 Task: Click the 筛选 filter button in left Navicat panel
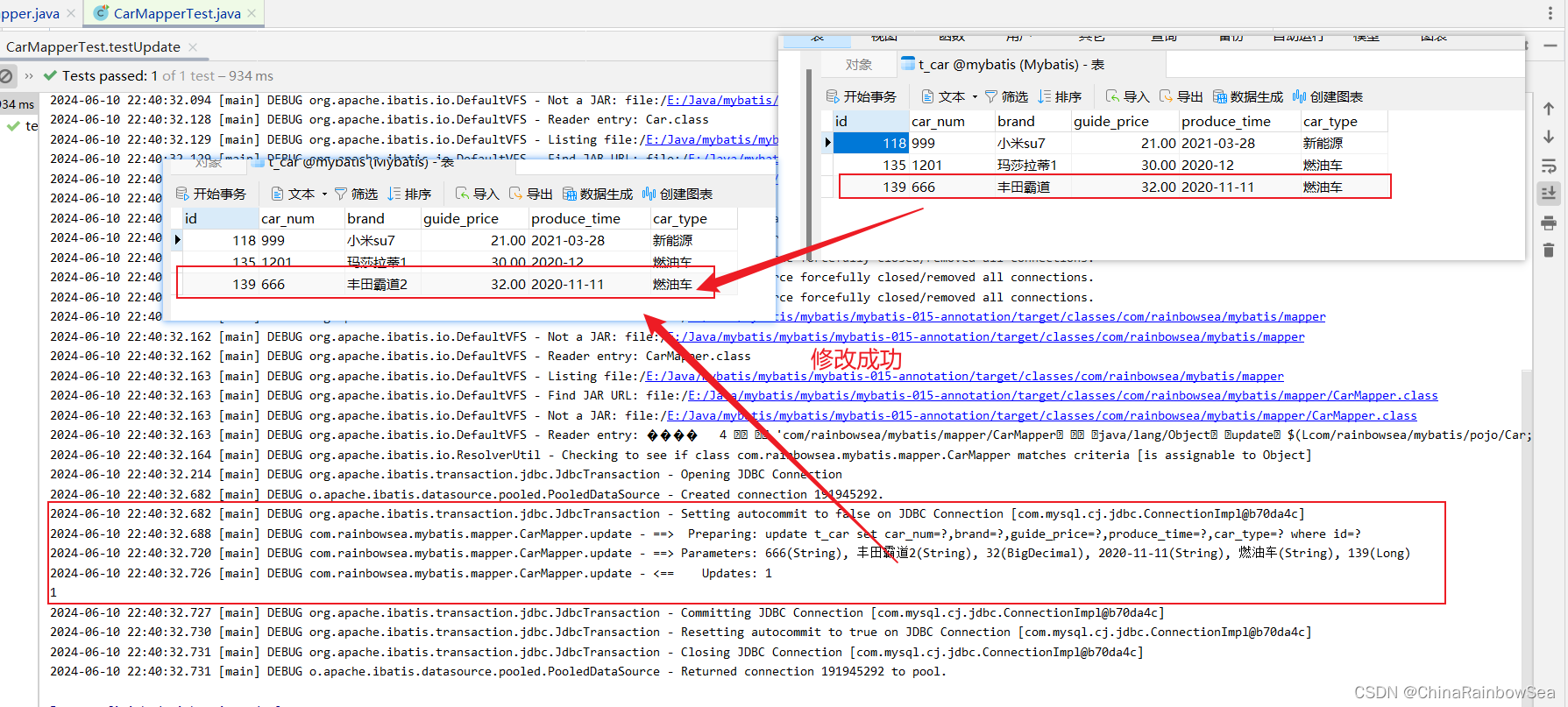pos(356,194)
